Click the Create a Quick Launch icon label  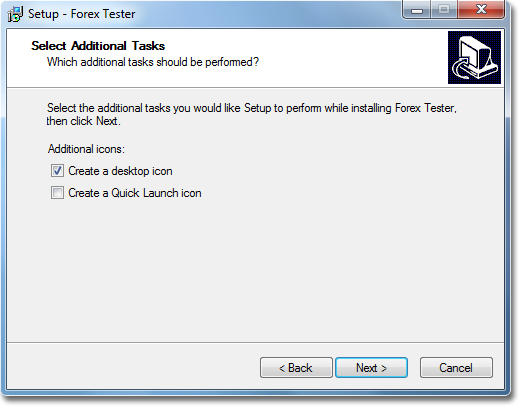coord(135,193)
